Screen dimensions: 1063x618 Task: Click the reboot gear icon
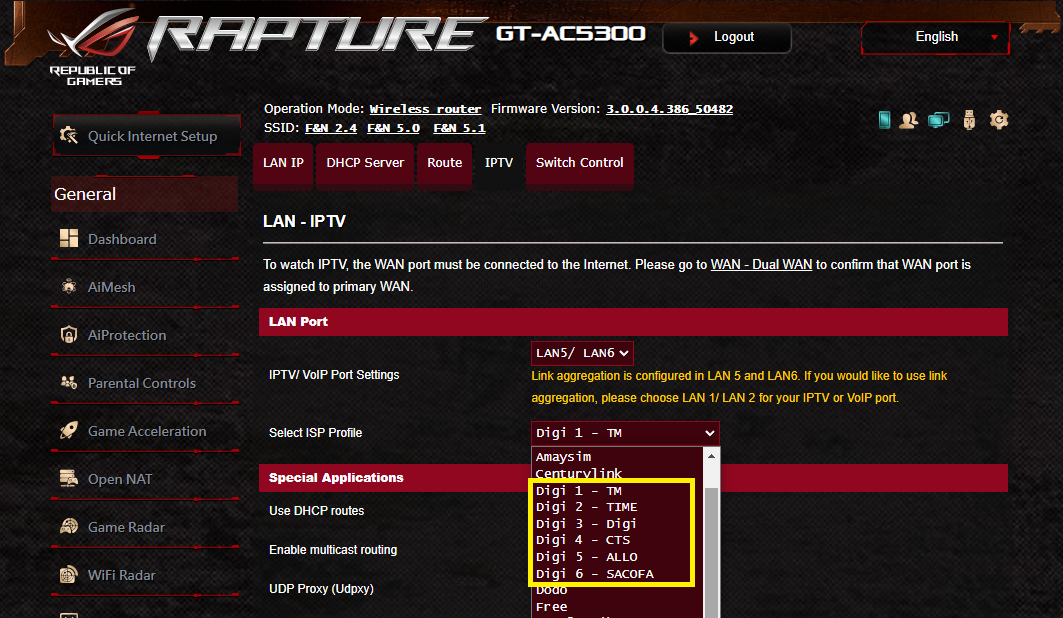click(998, 120)
